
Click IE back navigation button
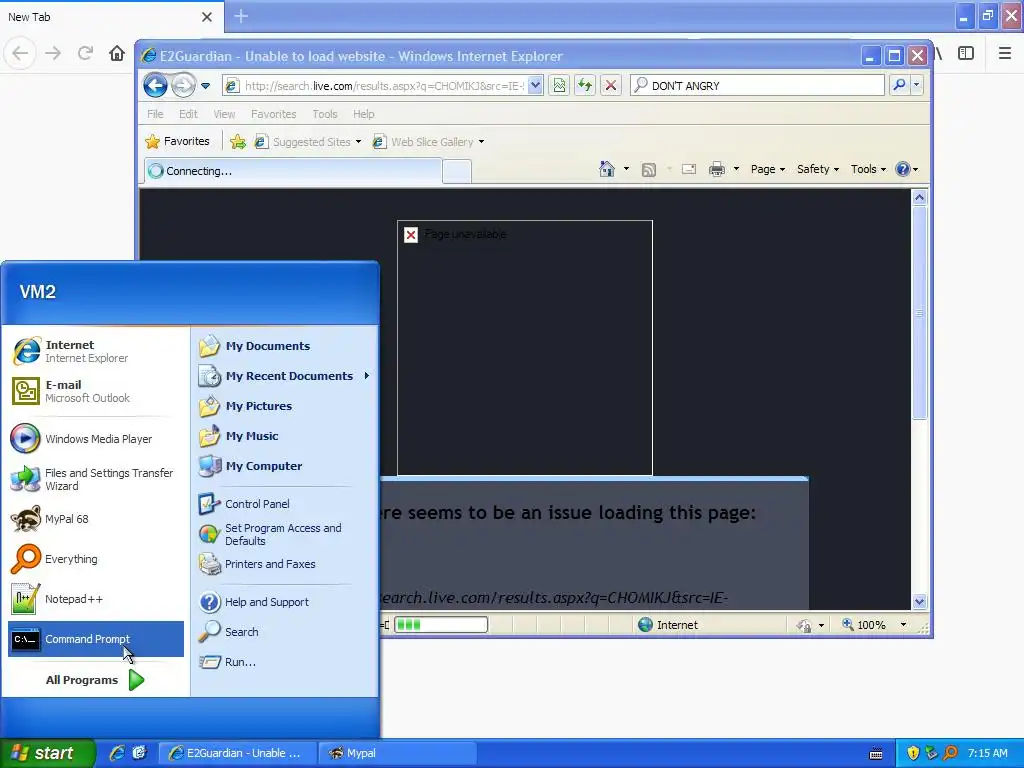155,85
